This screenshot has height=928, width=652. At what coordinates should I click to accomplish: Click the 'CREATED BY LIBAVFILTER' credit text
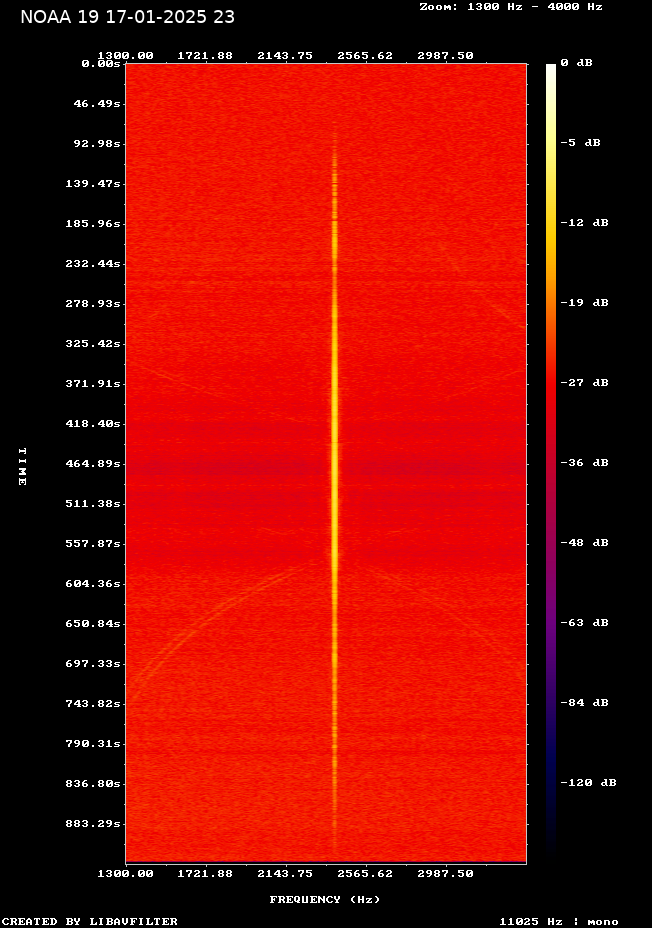[x=90, y=921]
